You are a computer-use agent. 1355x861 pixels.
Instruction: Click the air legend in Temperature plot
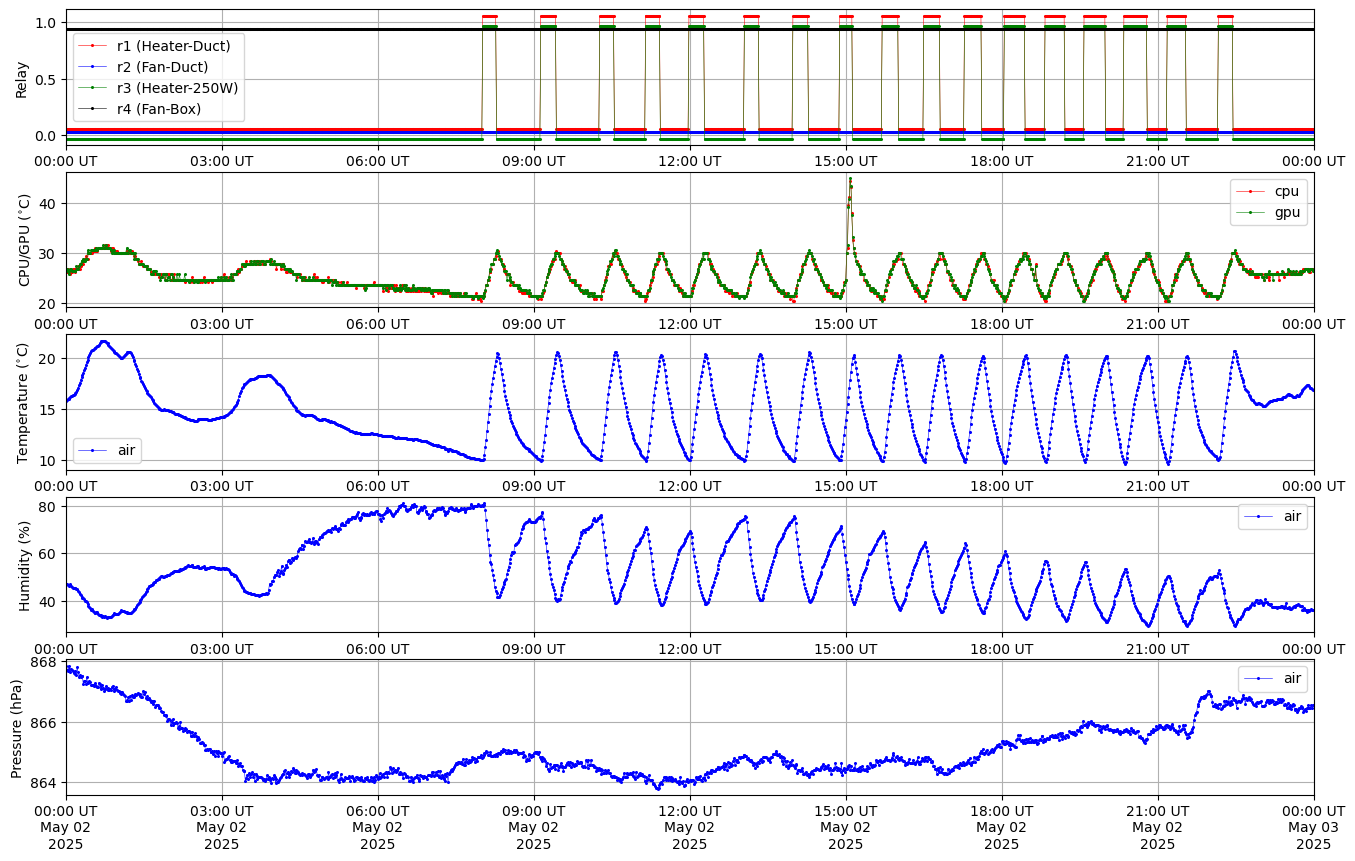(108, 451)
